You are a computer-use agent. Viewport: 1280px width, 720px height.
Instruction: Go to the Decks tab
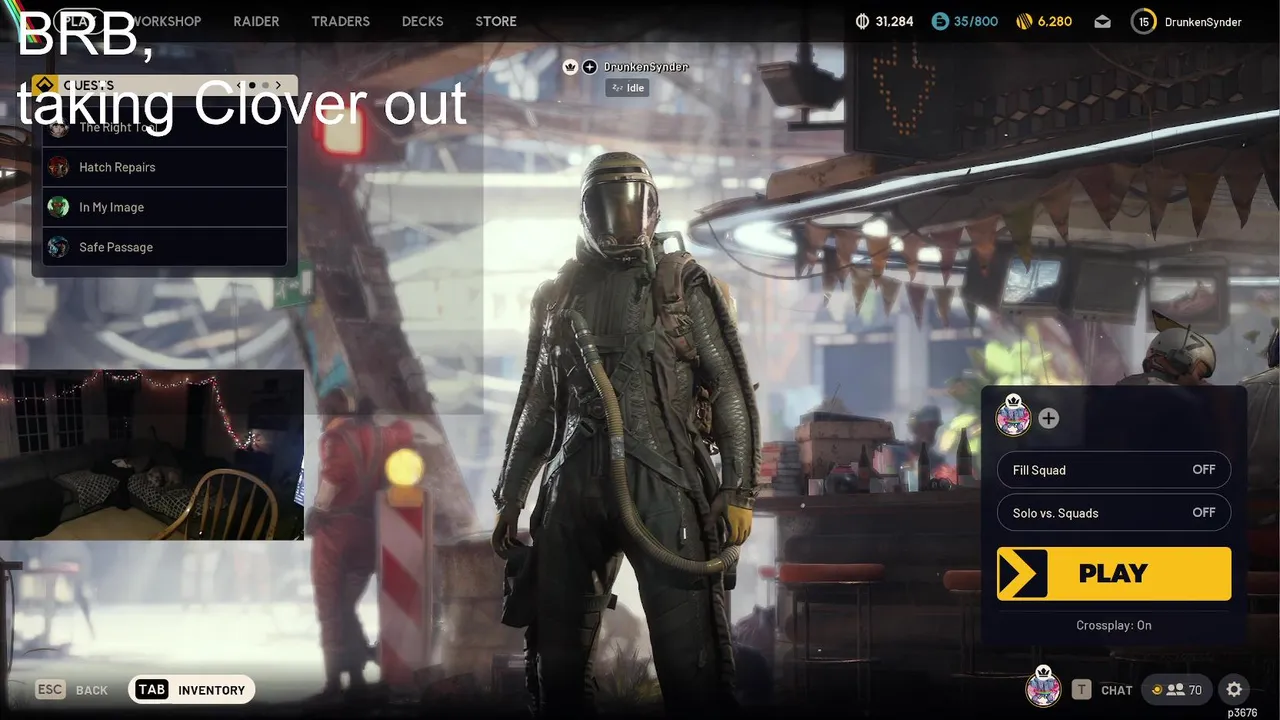point(422,21)
